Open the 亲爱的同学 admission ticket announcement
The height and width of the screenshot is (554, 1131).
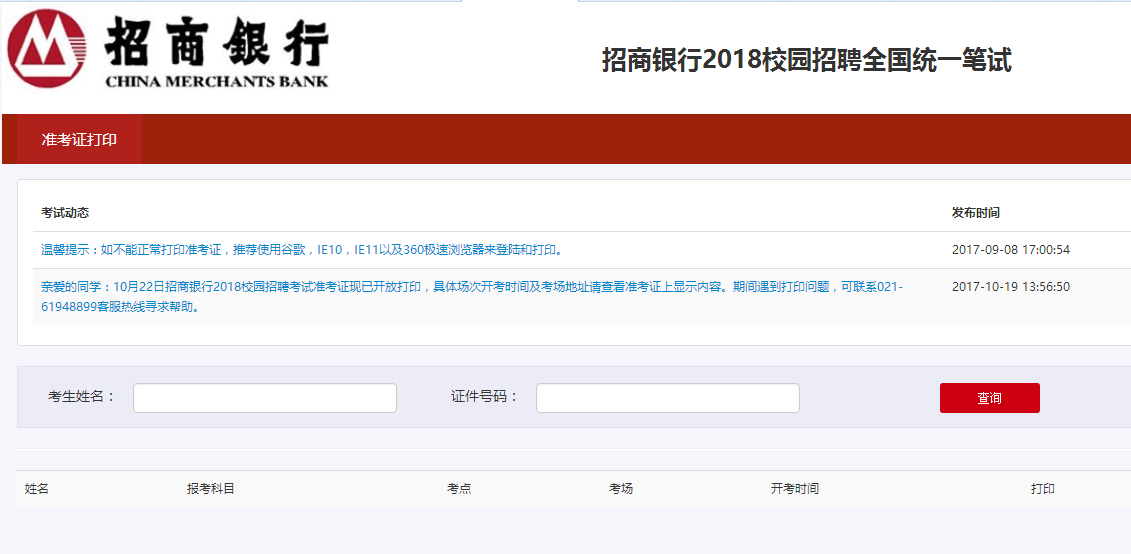pos(472,296)
